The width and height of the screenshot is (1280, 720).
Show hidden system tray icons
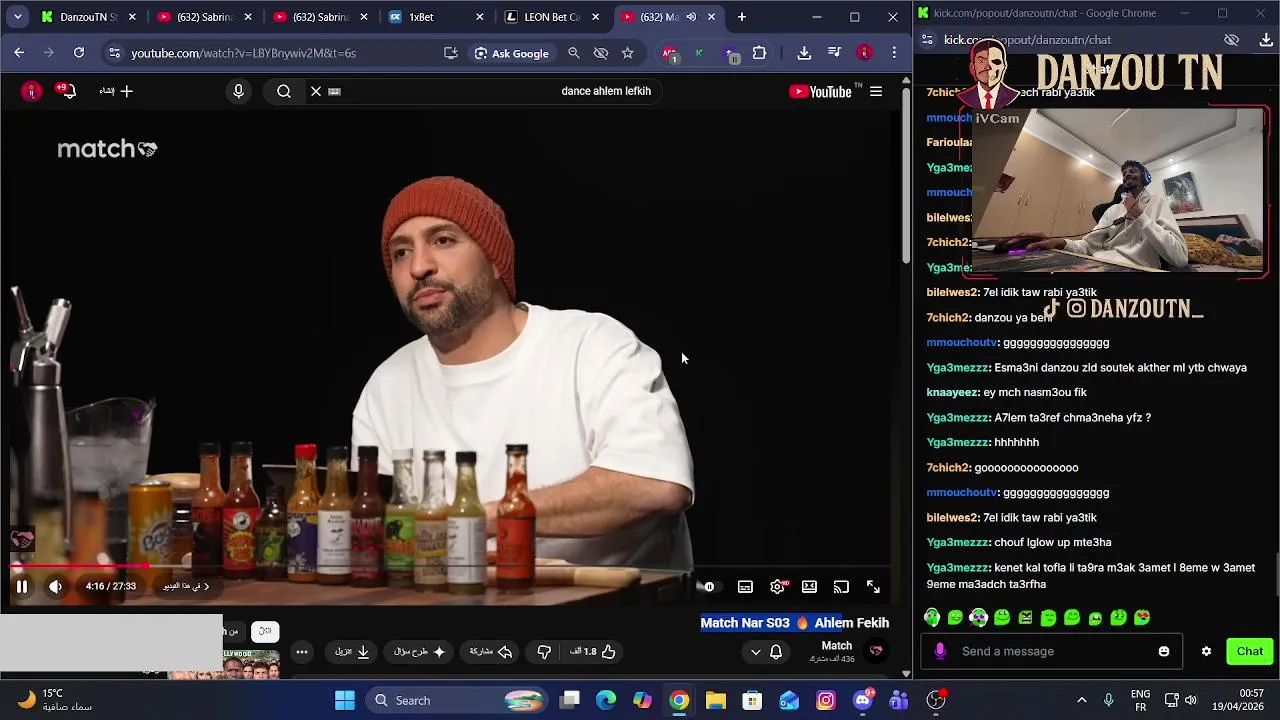click(x=1081, y=700)
